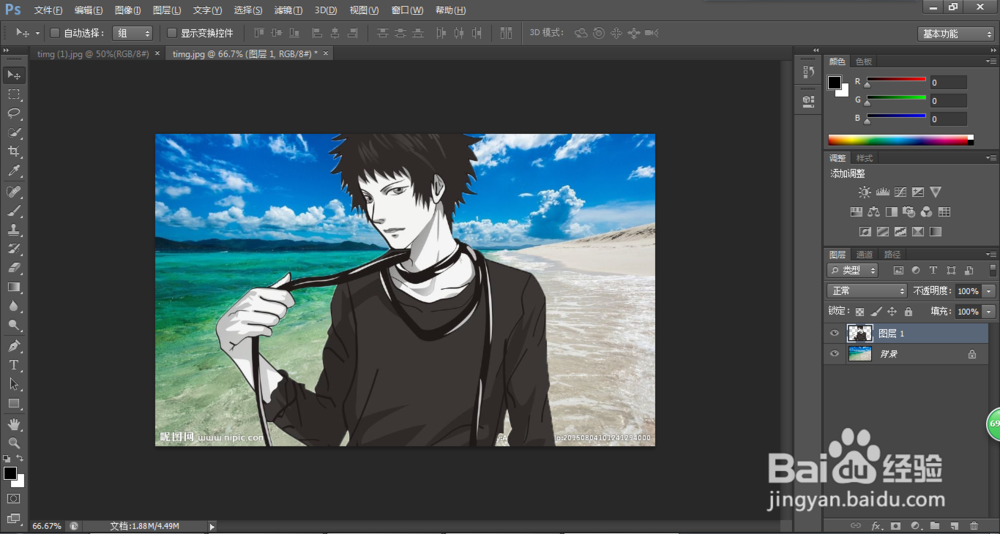1000x534 pixels.
Task: Select the Clone Stamp tool
Action: coord(14,230)
